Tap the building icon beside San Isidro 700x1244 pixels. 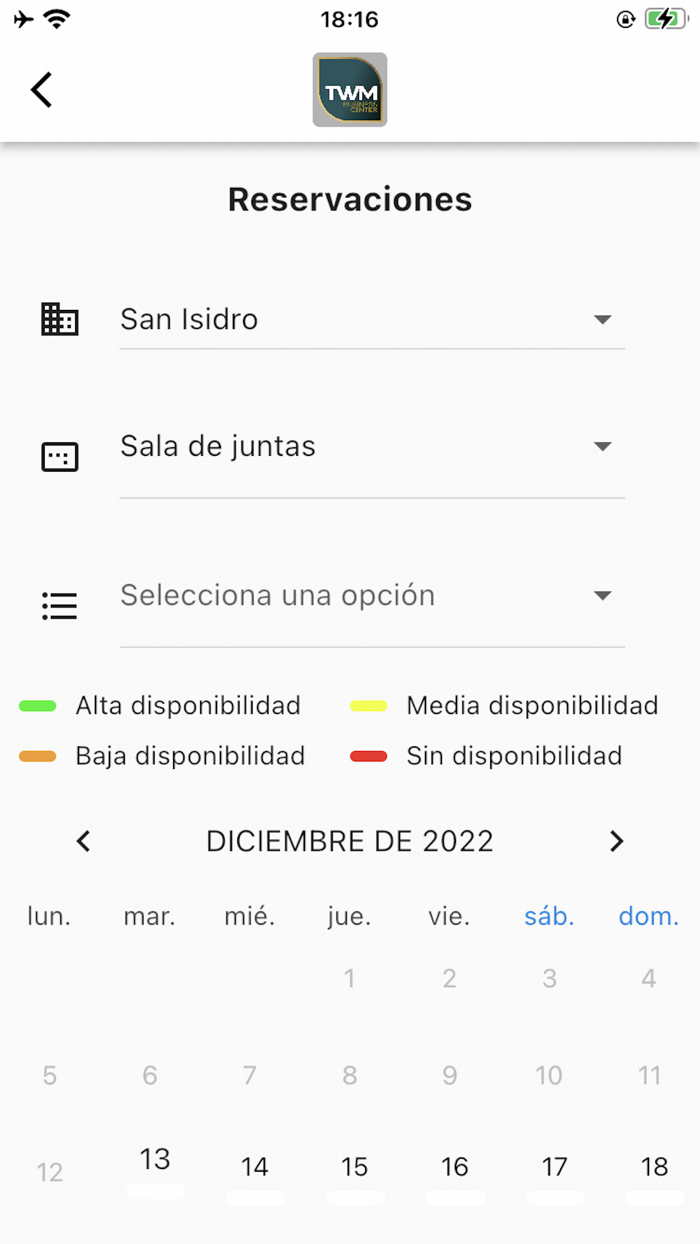pyautogui.click(x=59, y=319)
